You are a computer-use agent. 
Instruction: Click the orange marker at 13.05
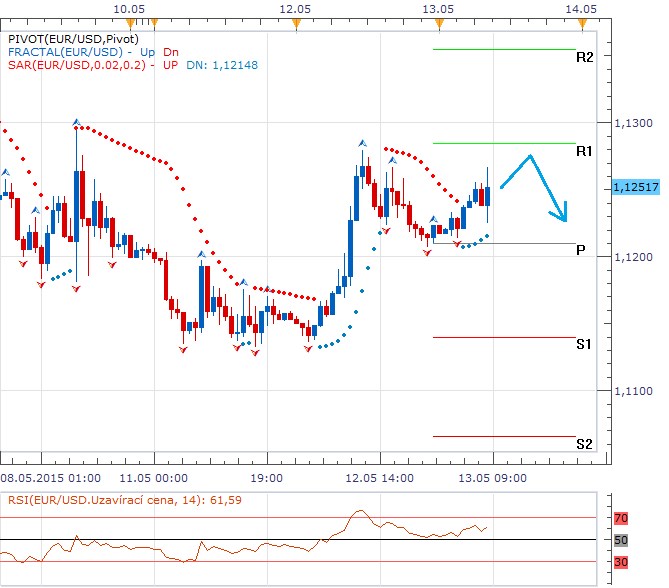pos(439,22)
